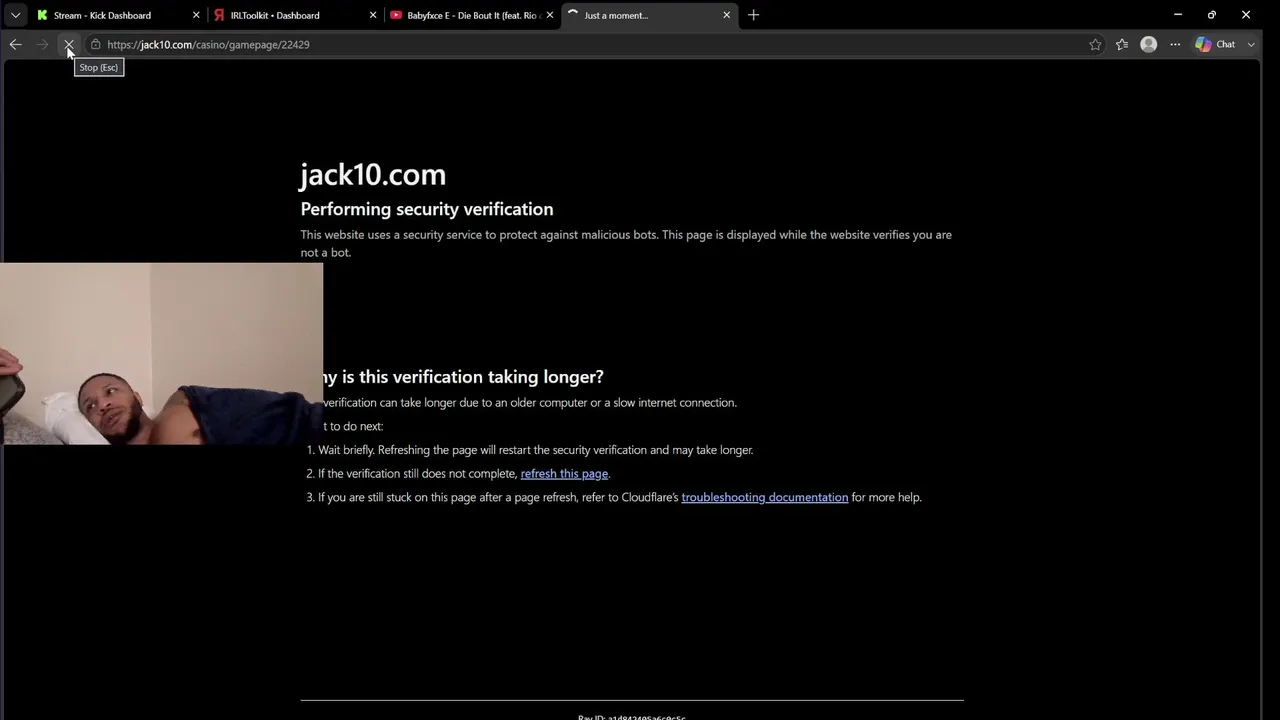The image size is (1280, 720).
Task: Switch to Babyfxce E Die Bout It tab
Action: (x=472, y=15)
